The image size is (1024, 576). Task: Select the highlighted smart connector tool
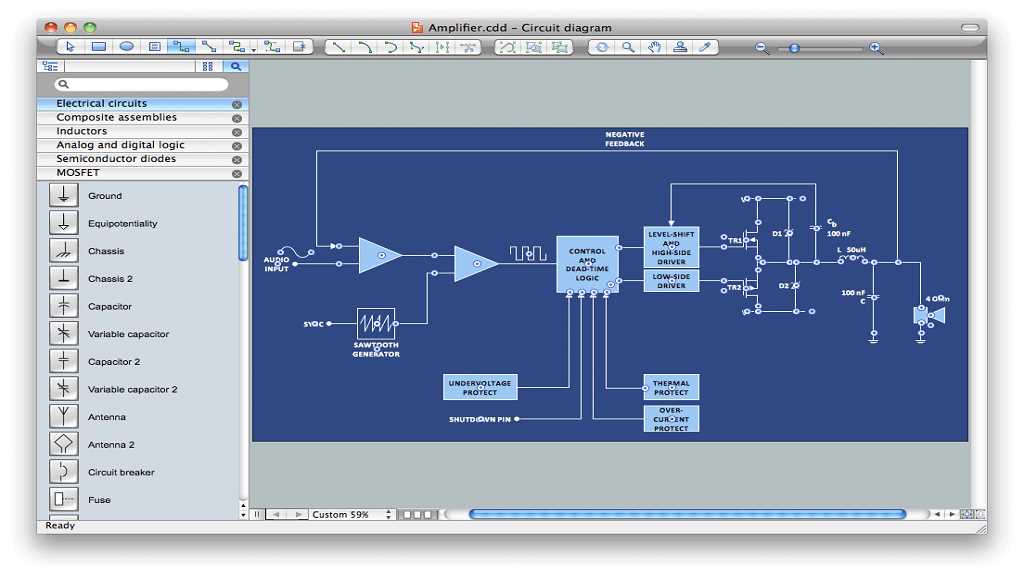tap(182, 47)
